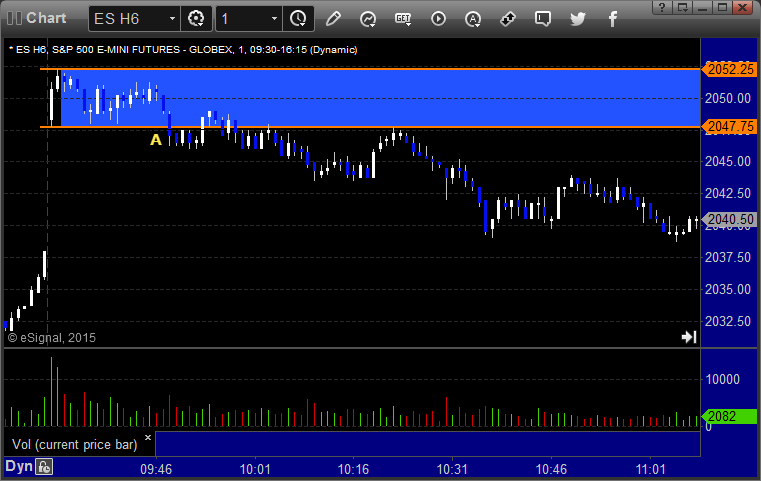The image size is (761, 481).
Task: Close the Vol study panel
Action: pyautogui.click(x=148, y=437)
